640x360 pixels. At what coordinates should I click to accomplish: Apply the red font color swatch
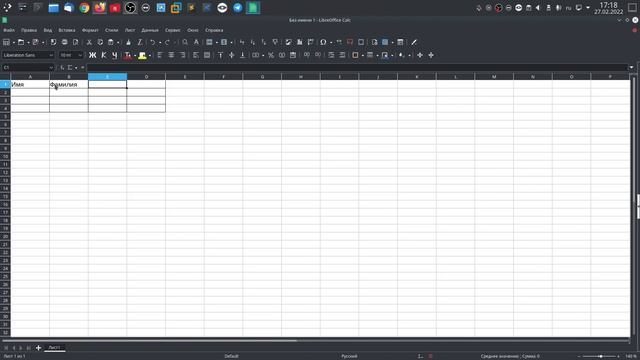(x=128, y=56)
